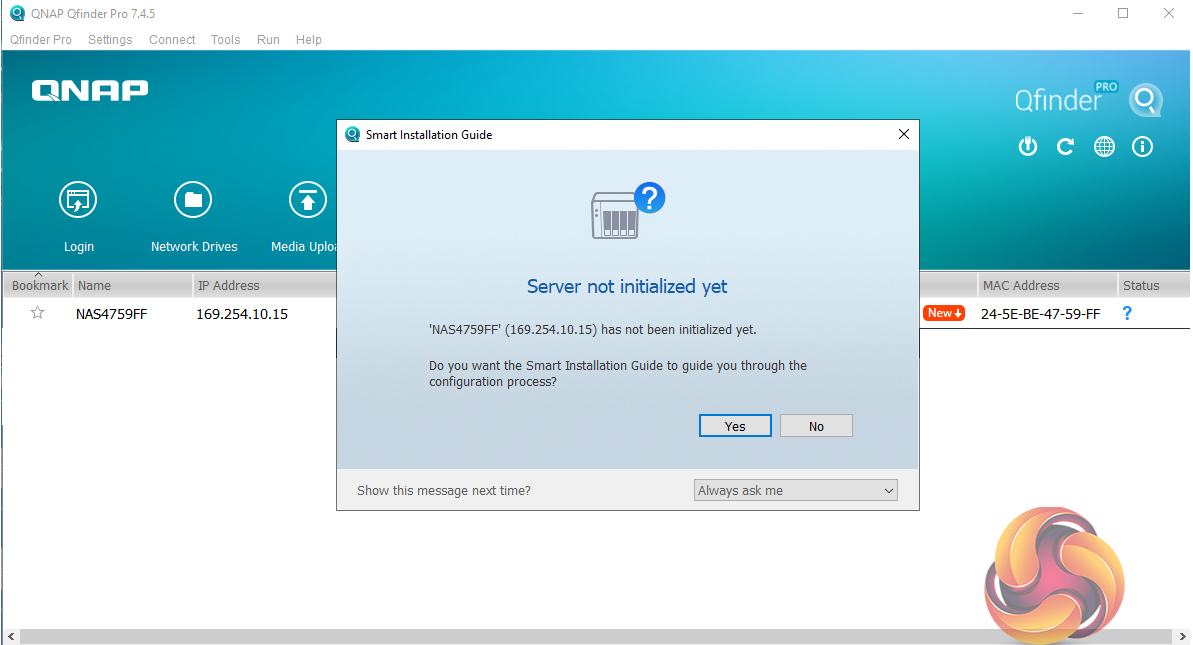The width and height of the screenshot is (1193, 645).
Task: Select IP address 169.254.10.15 cell
Action: tap(242, 314)
